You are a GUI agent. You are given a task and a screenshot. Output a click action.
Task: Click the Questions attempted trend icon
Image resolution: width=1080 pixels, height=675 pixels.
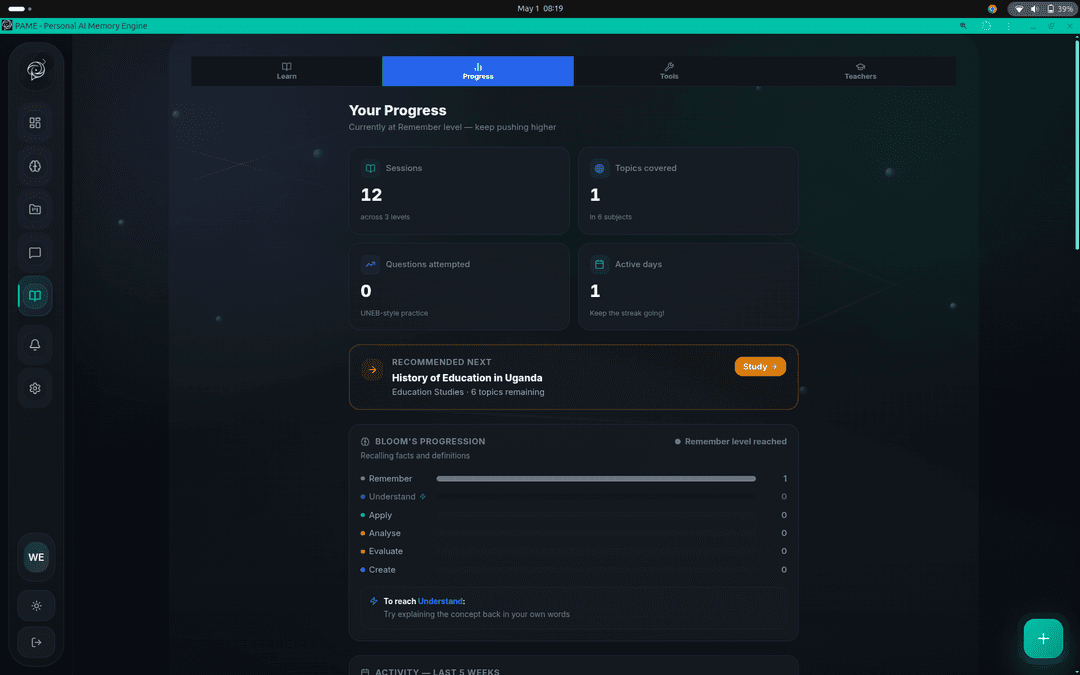coord(370,264)
